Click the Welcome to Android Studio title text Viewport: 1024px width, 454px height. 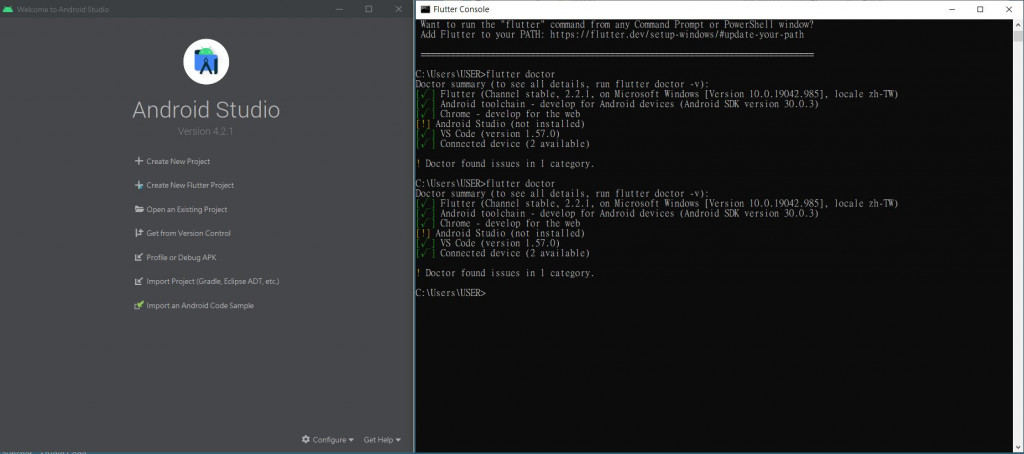[63, 10]
